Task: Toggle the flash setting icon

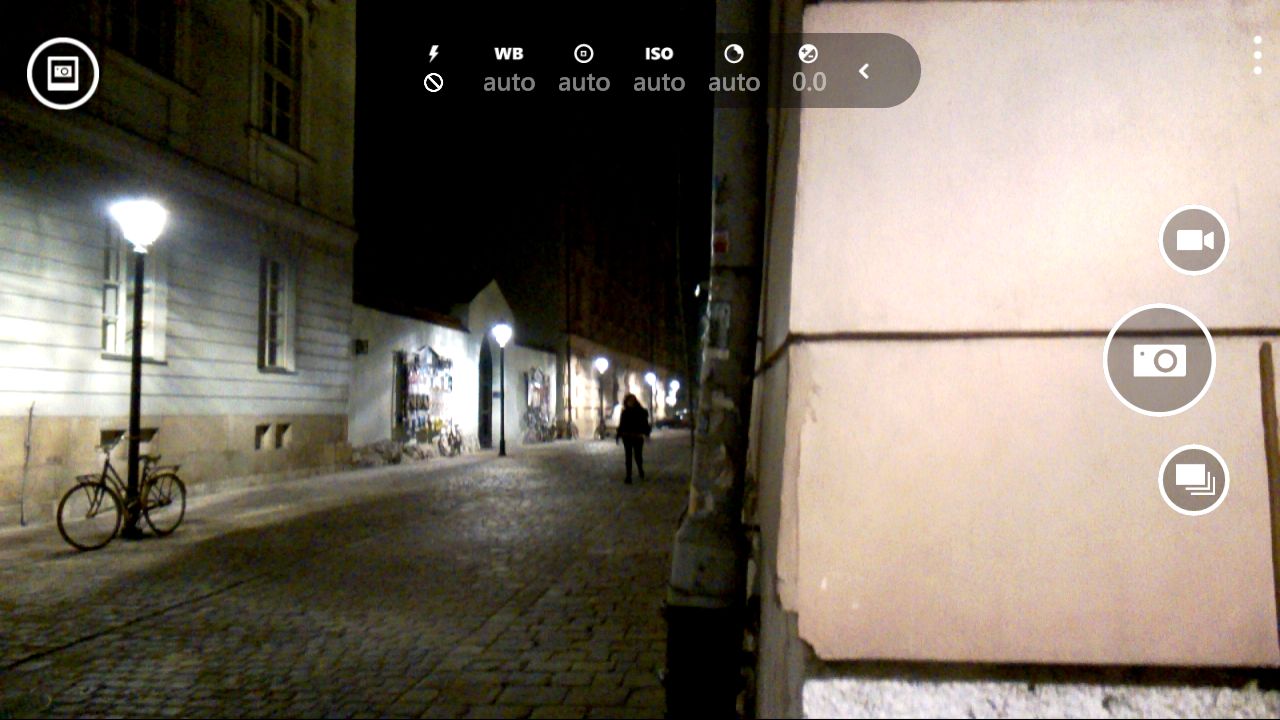Action: (x=433, y=69)
